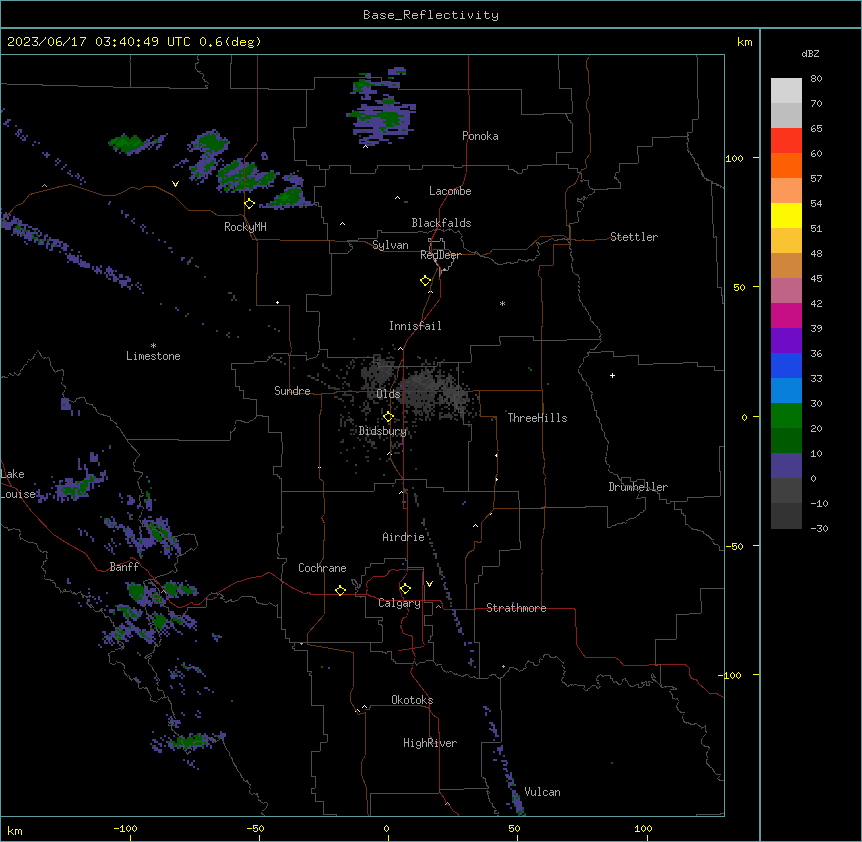Click the yellow diamond marker near RockyMH
This screenshot has width=862, height=842.
click(x=249, y=204)
